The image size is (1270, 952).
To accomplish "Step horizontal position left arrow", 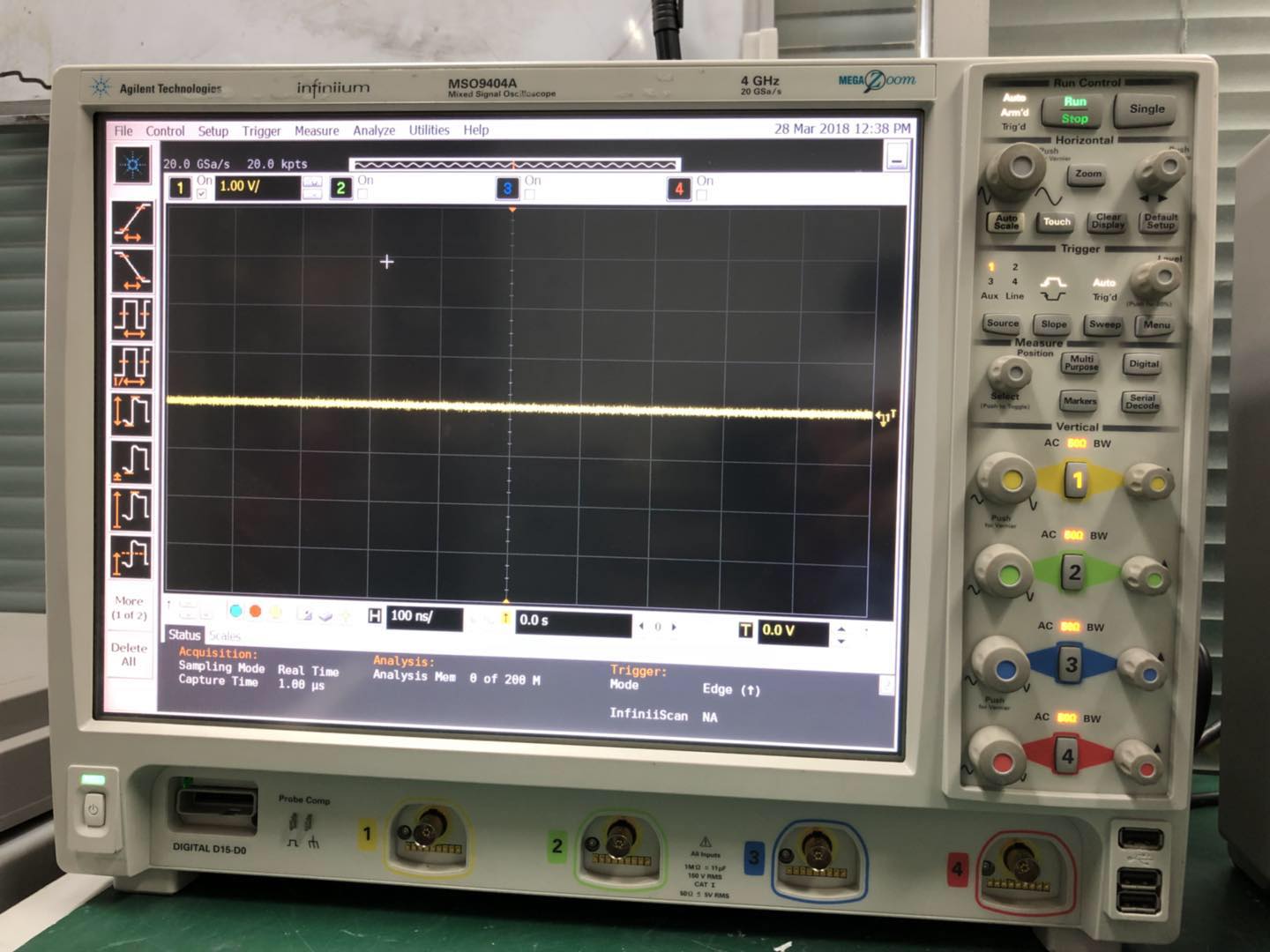I will [641, 627].
